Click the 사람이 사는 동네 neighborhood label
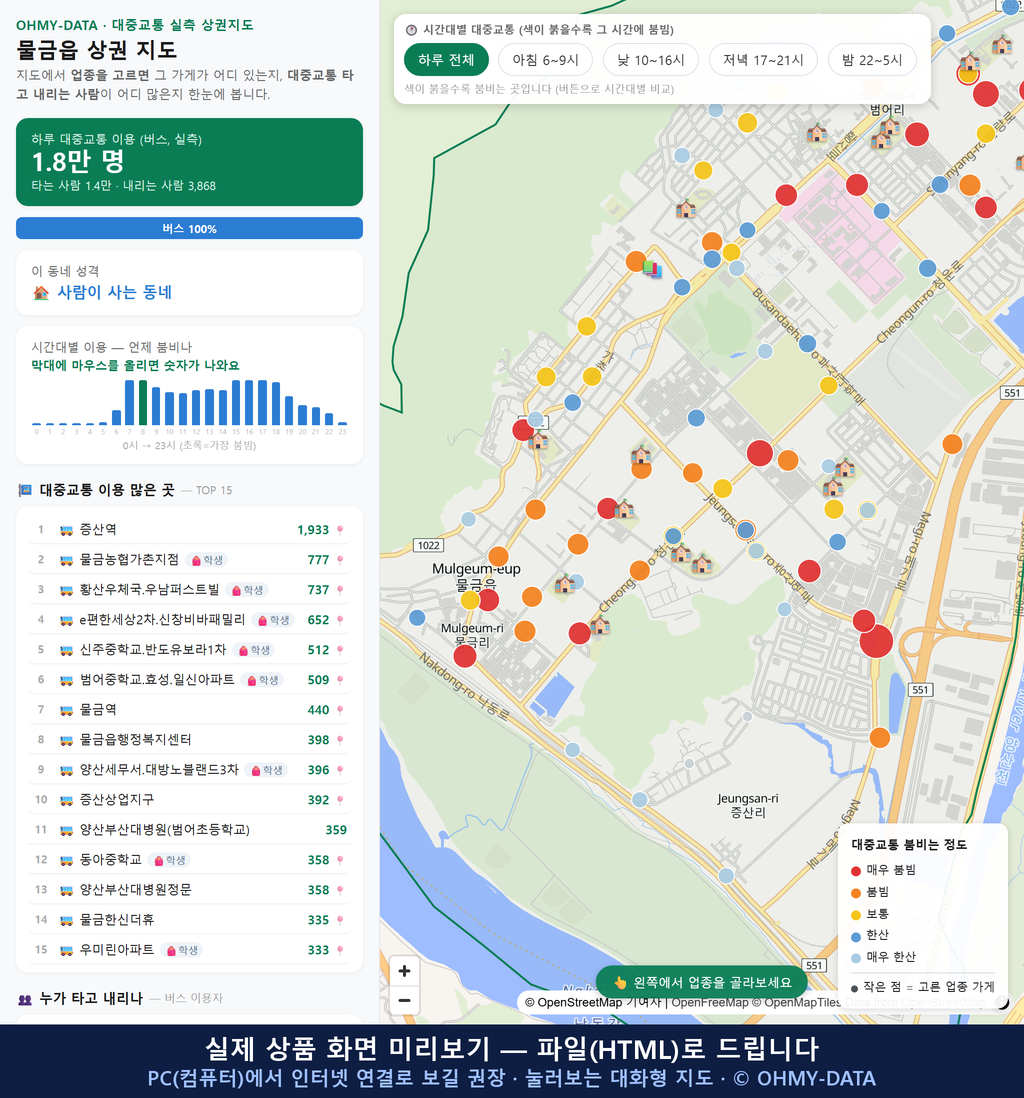Viewport: 1024px width, 1098px height. click(115, 293)
